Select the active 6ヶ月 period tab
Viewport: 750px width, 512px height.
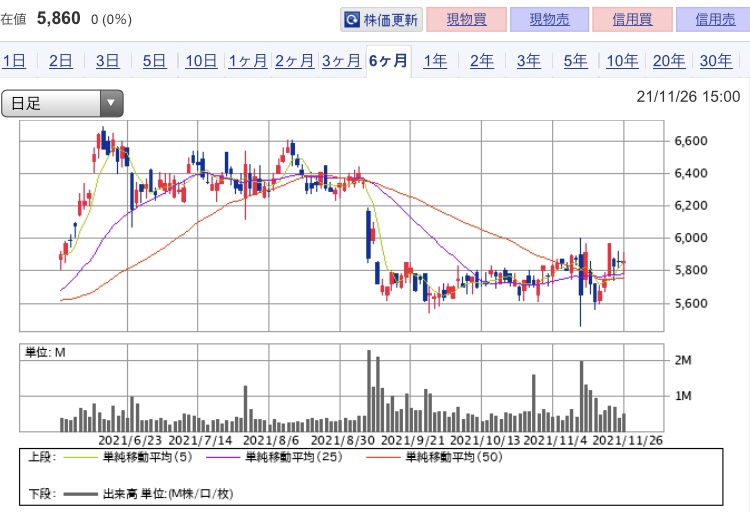[x=388, y=61]
